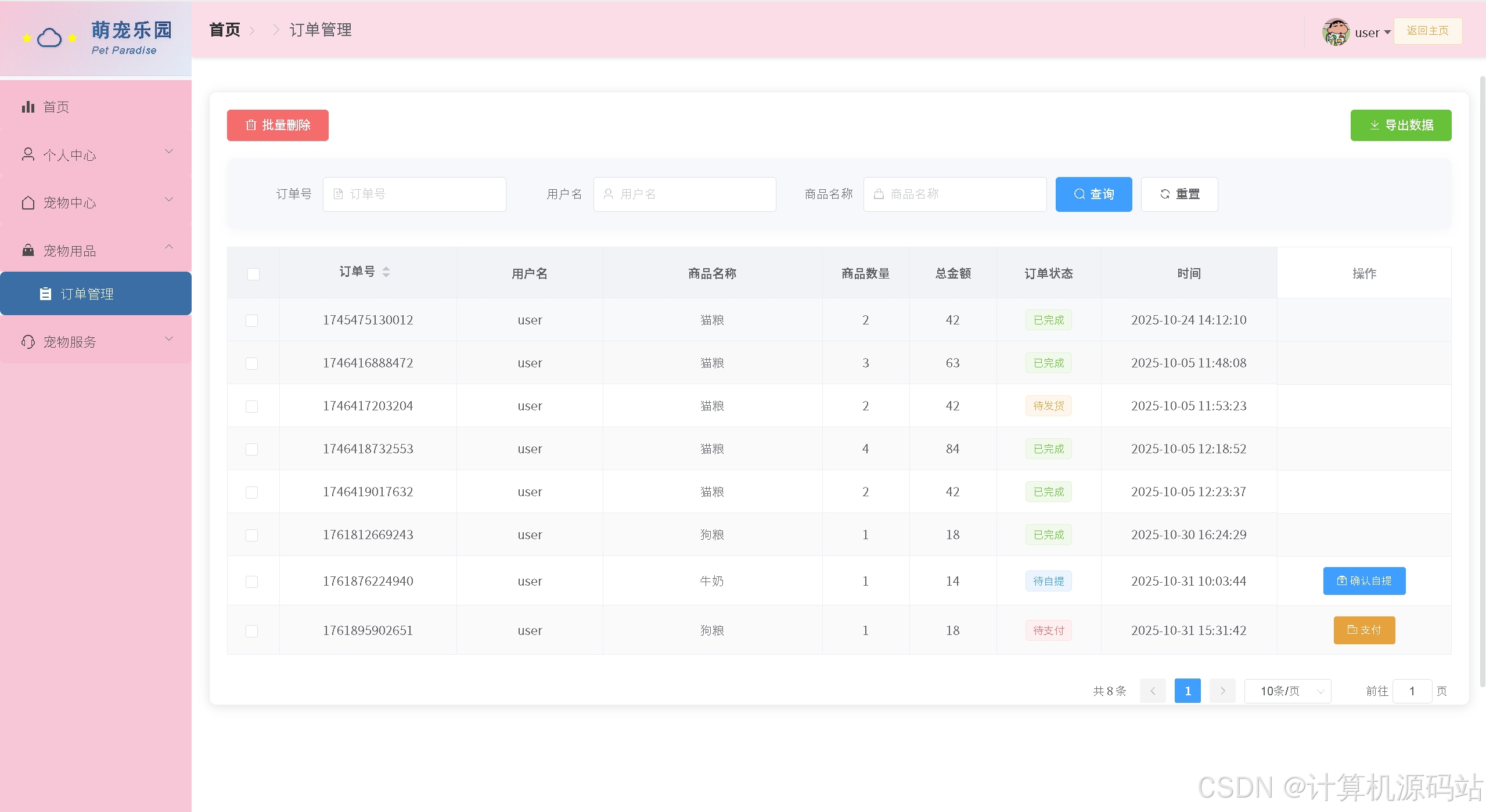The height and width of the screenshot is (812, 1486).
Task: Check the box for order 1746418732553
Action: 251,449
